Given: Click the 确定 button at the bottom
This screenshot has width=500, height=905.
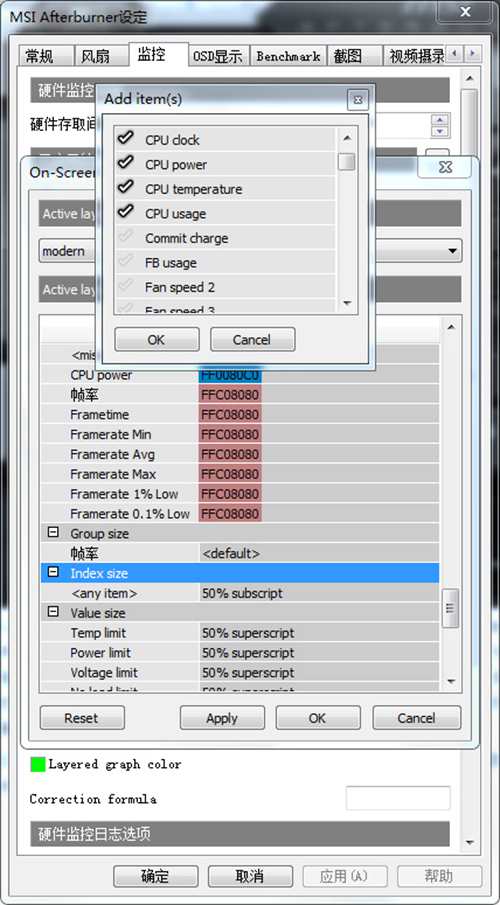Looking at the screenshot, I should [156, 876].
